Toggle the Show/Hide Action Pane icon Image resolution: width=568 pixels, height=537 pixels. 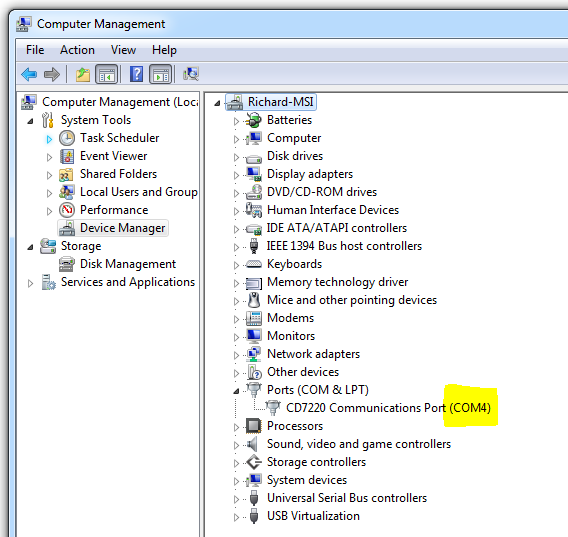point(160,74)
